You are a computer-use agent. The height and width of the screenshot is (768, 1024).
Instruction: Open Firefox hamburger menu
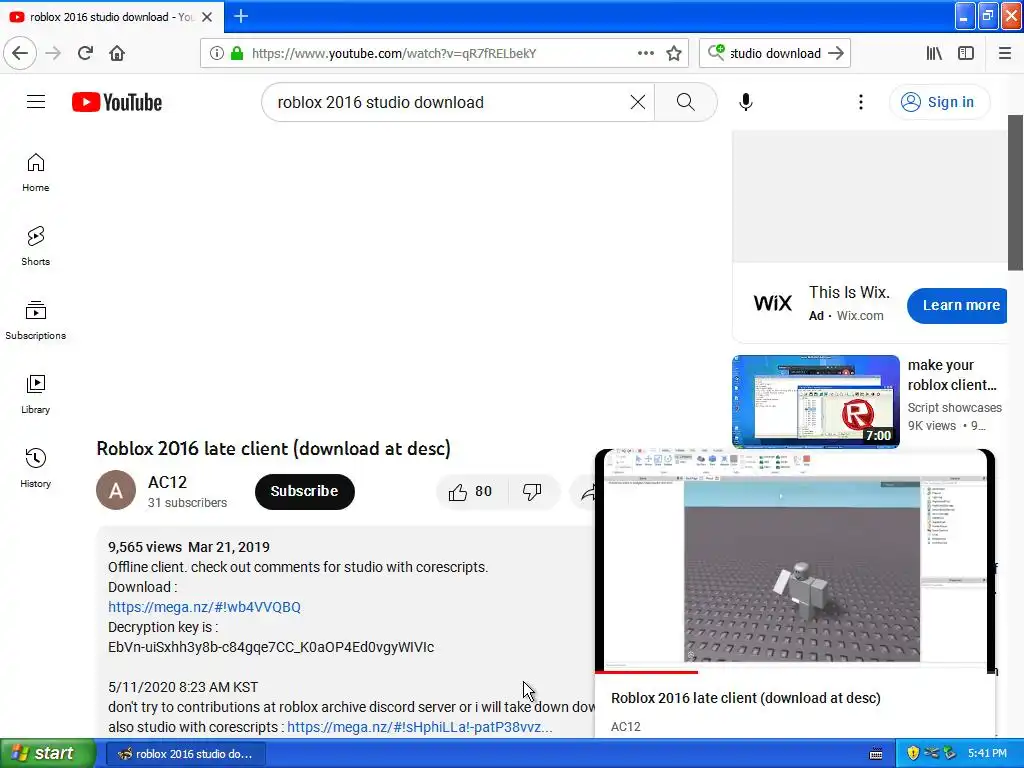(x=1005, y=53)
